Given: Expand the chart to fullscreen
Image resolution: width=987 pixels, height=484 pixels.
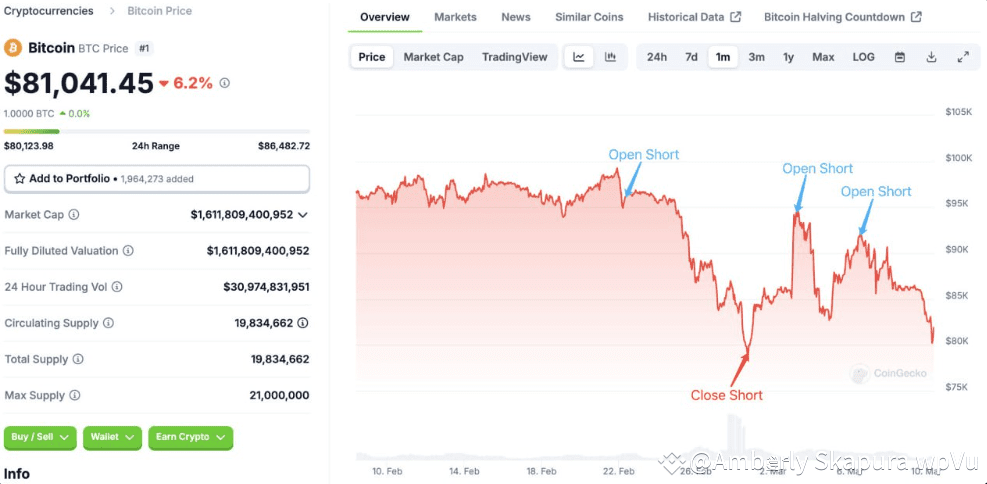Looking at the screenshot, I should point(962,57).
